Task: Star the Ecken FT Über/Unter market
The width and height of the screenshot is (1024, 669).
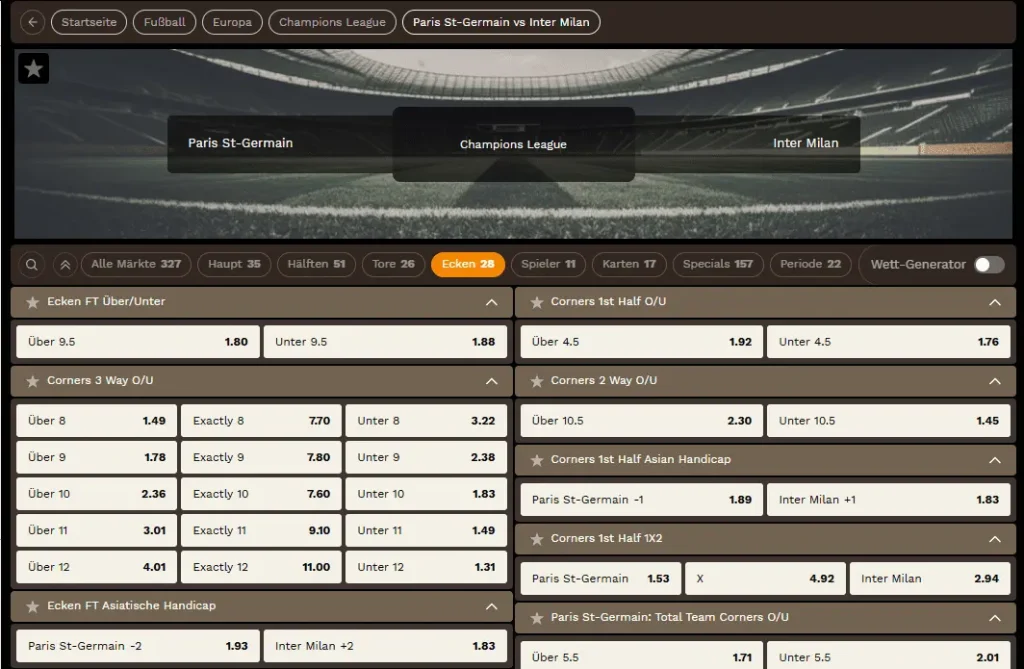Action: (33, 302)
